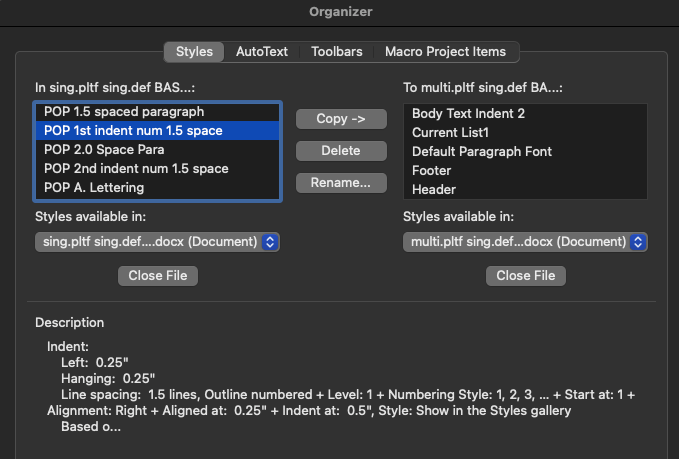Close File under the sing.pltf list
The width and height of the screenshot is (679, 459).
click(158, 276)
